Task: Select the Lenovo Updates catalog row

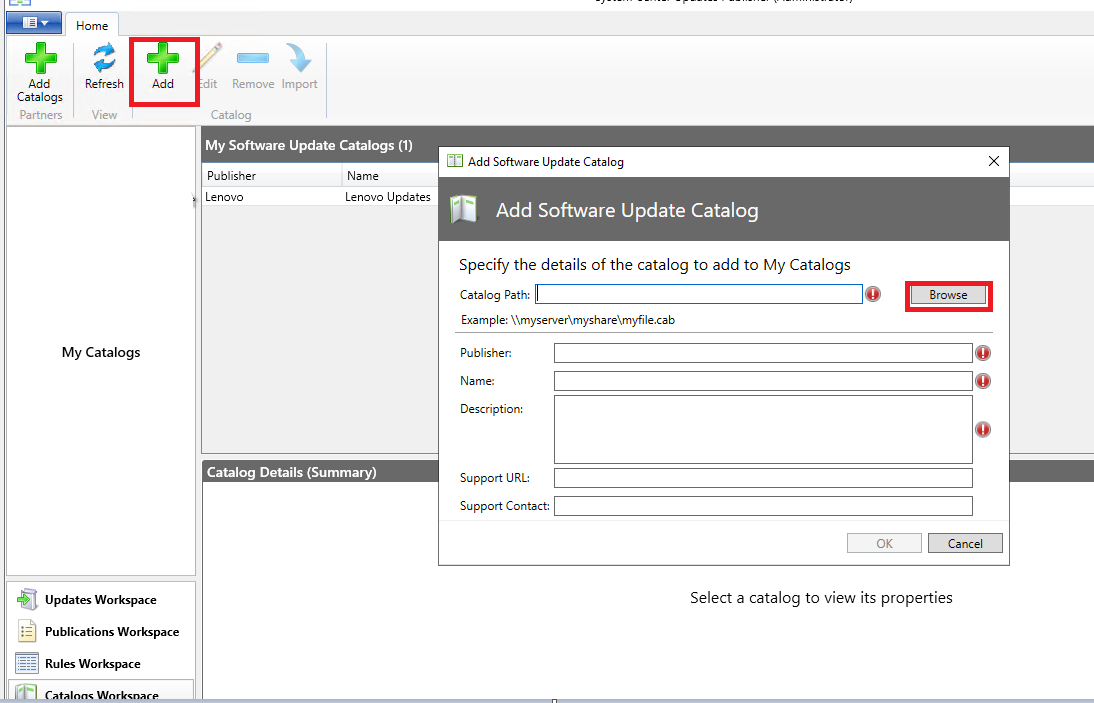Action: point(320,197)
